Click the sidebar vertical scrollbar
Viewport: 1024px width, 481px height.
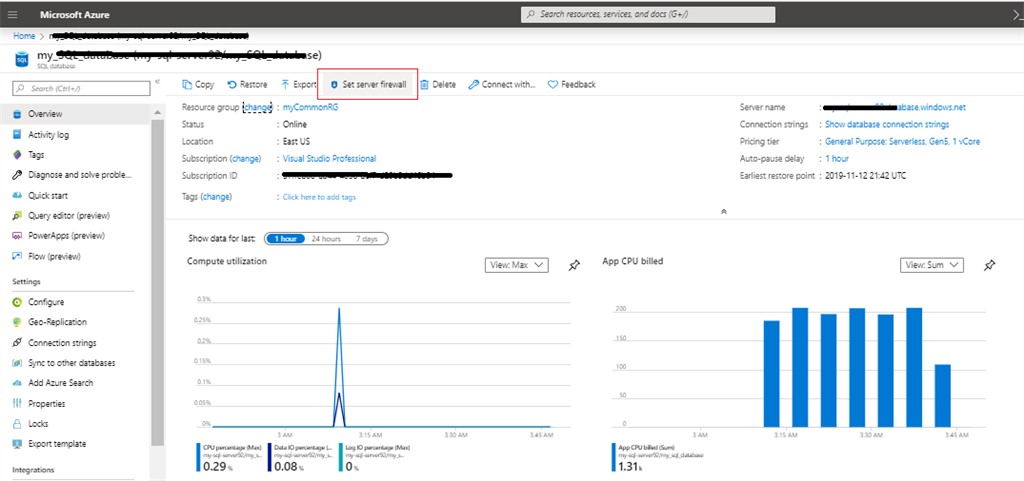(x=157, y=281)
